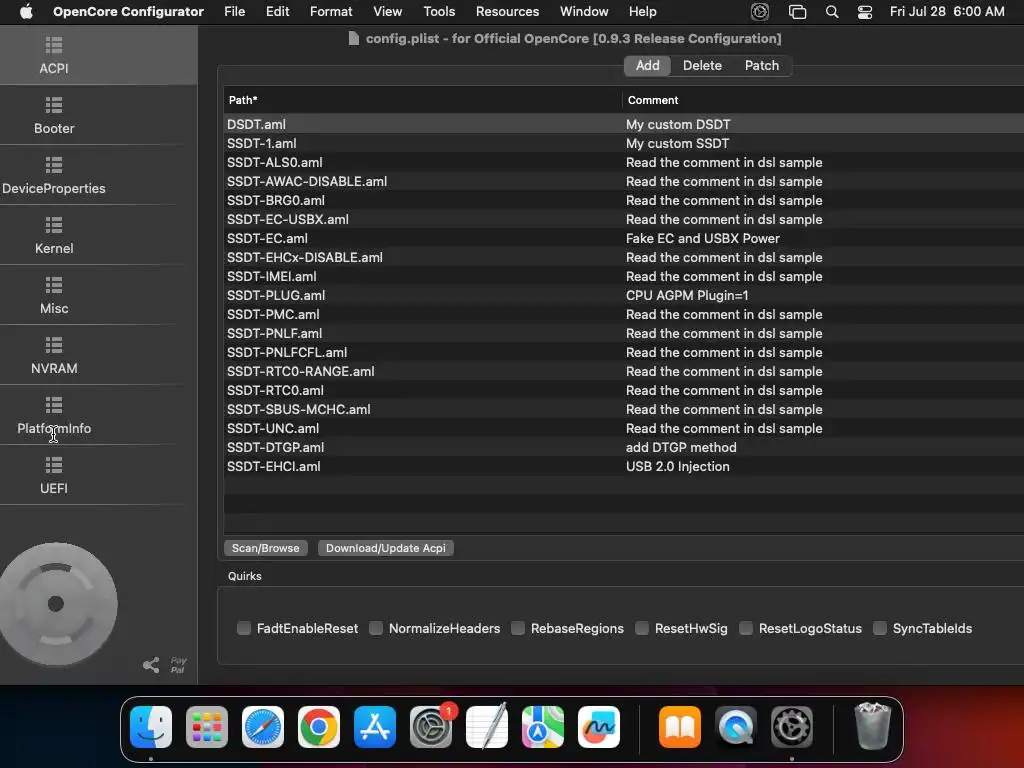Click the circular dial widget in the sidebar

[57, 604]
